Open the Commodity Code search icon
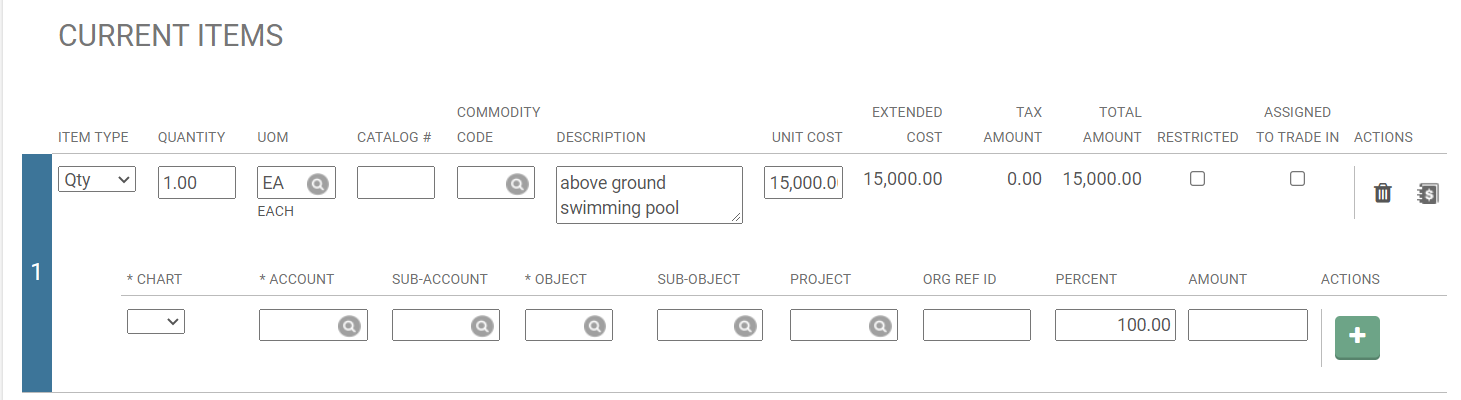The width and height of the screenshot is (1461, 400). pyautogui.click(x=516, y=184)
